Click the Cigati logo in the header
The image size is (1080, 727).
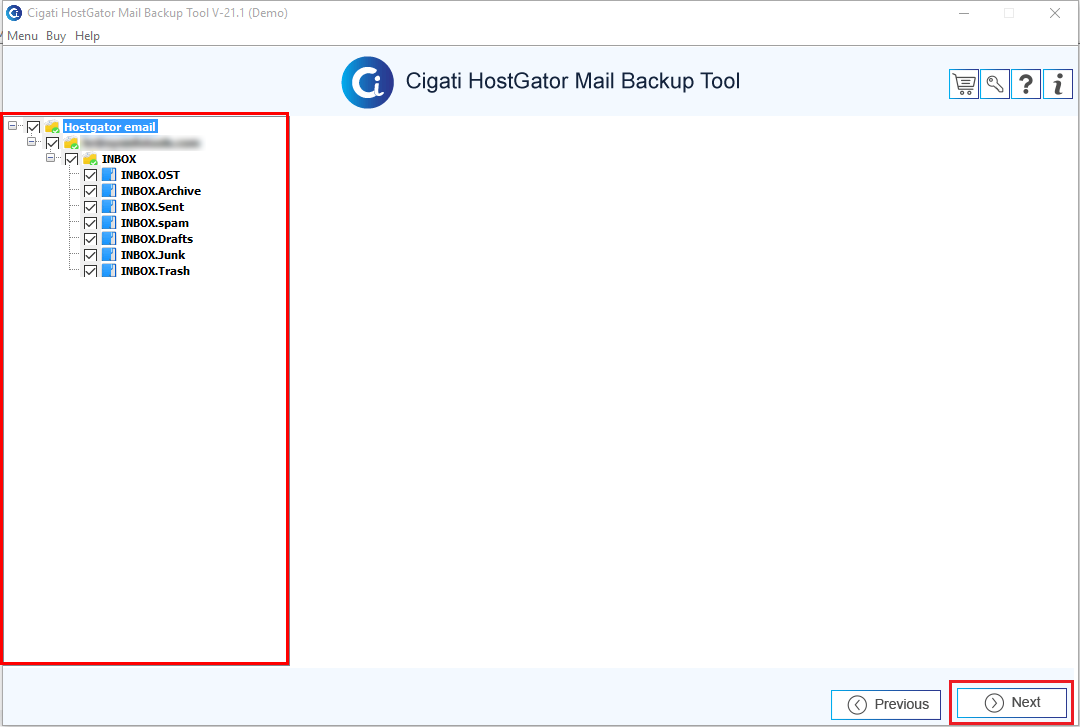tap(368, 83)
